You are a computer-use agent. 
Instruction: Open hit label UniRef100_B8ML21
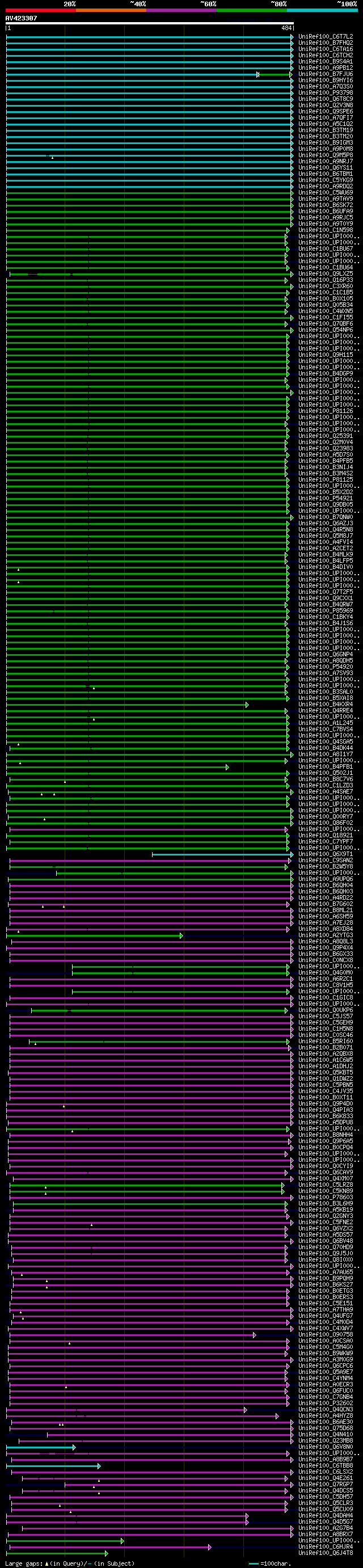click(325, 910)
